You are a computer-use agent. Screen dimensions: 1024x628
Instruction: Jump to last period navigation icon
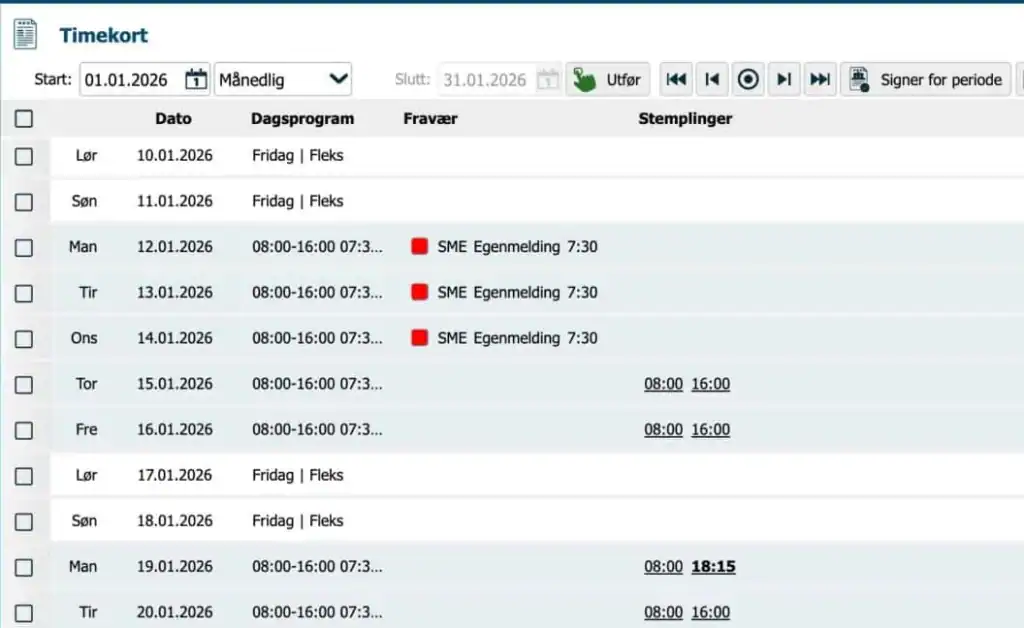[820, 80]
